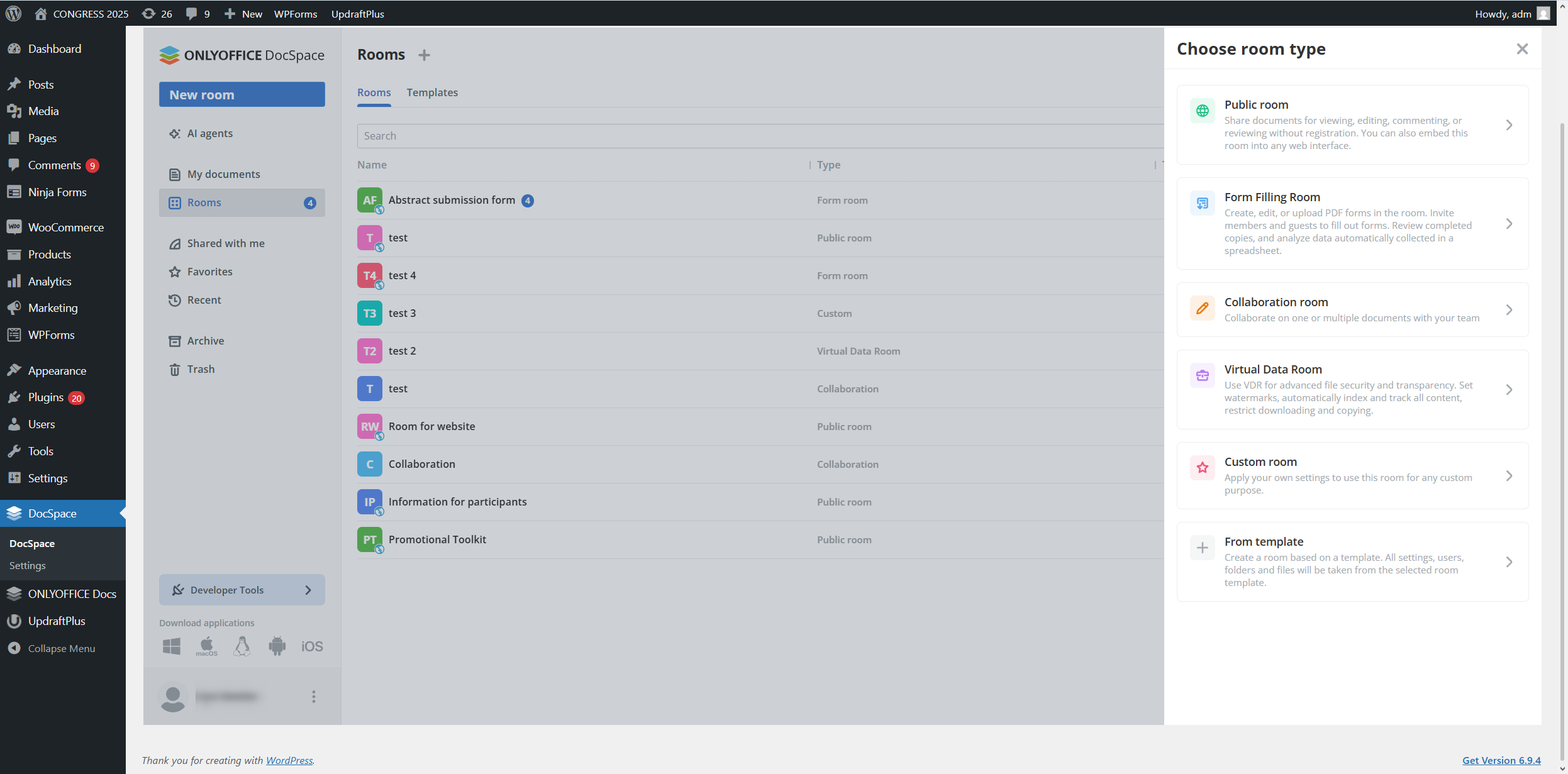
Task: Click the Get Version 6.9.4 link
Action: pos(1501,760)
